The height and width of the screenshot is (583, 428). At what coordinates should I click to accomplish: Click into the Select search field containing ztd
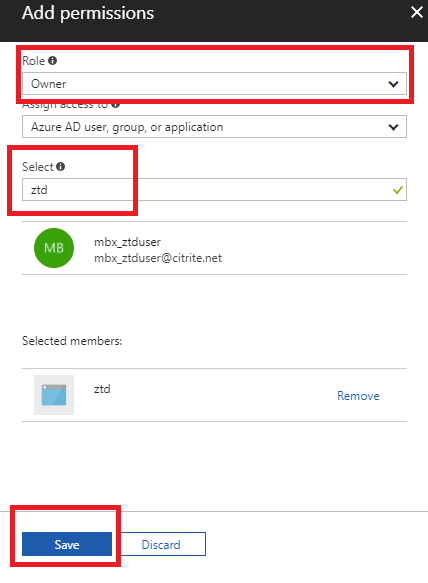click(x=214, y=190)
